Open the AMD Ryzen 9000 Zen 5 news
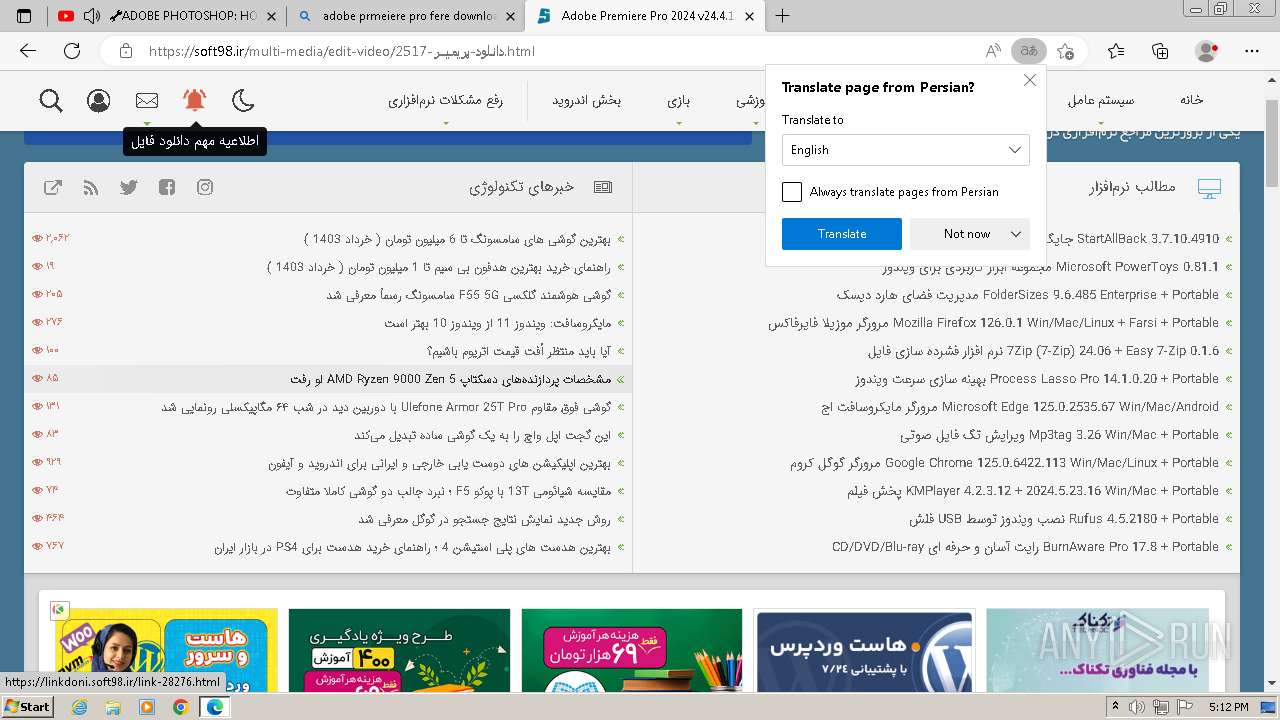This screenshot has width=1280, height=720. [x=451, y=379]
